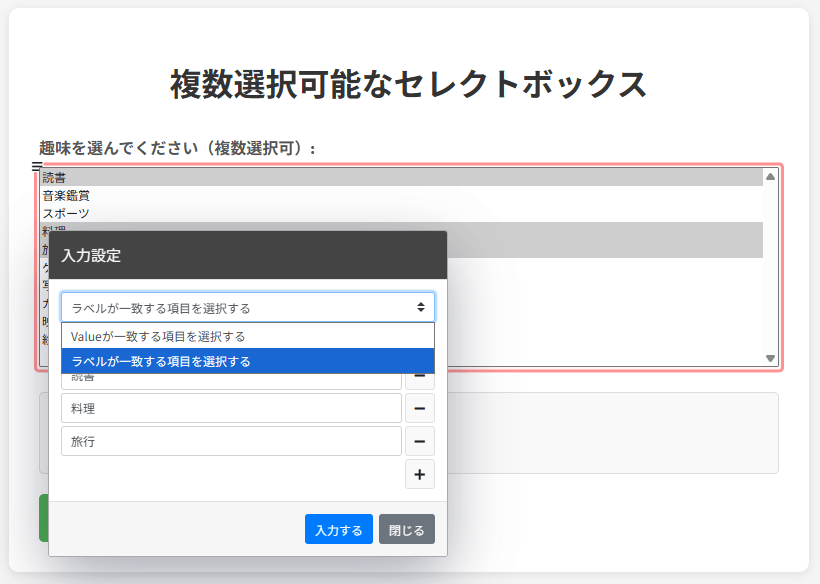
Task: Click the up-down arrows on the selection mode dropdown
Action: click(x=421, y=308)
